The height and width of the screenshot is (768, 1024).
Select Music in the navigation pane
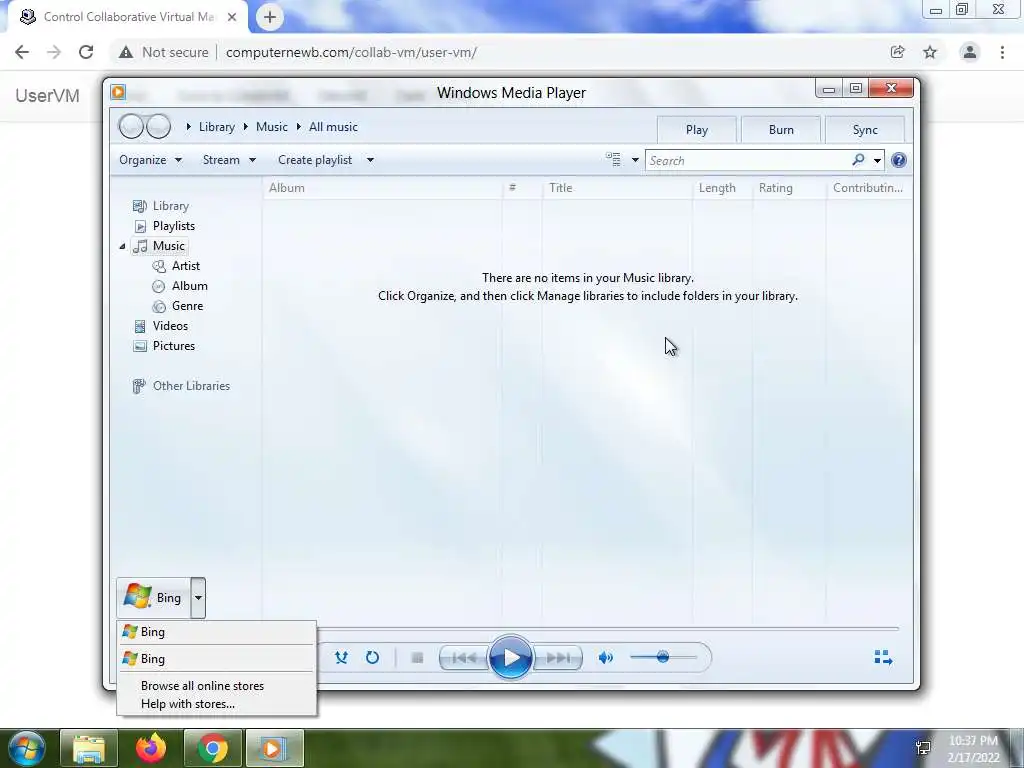tap(168, 246)
